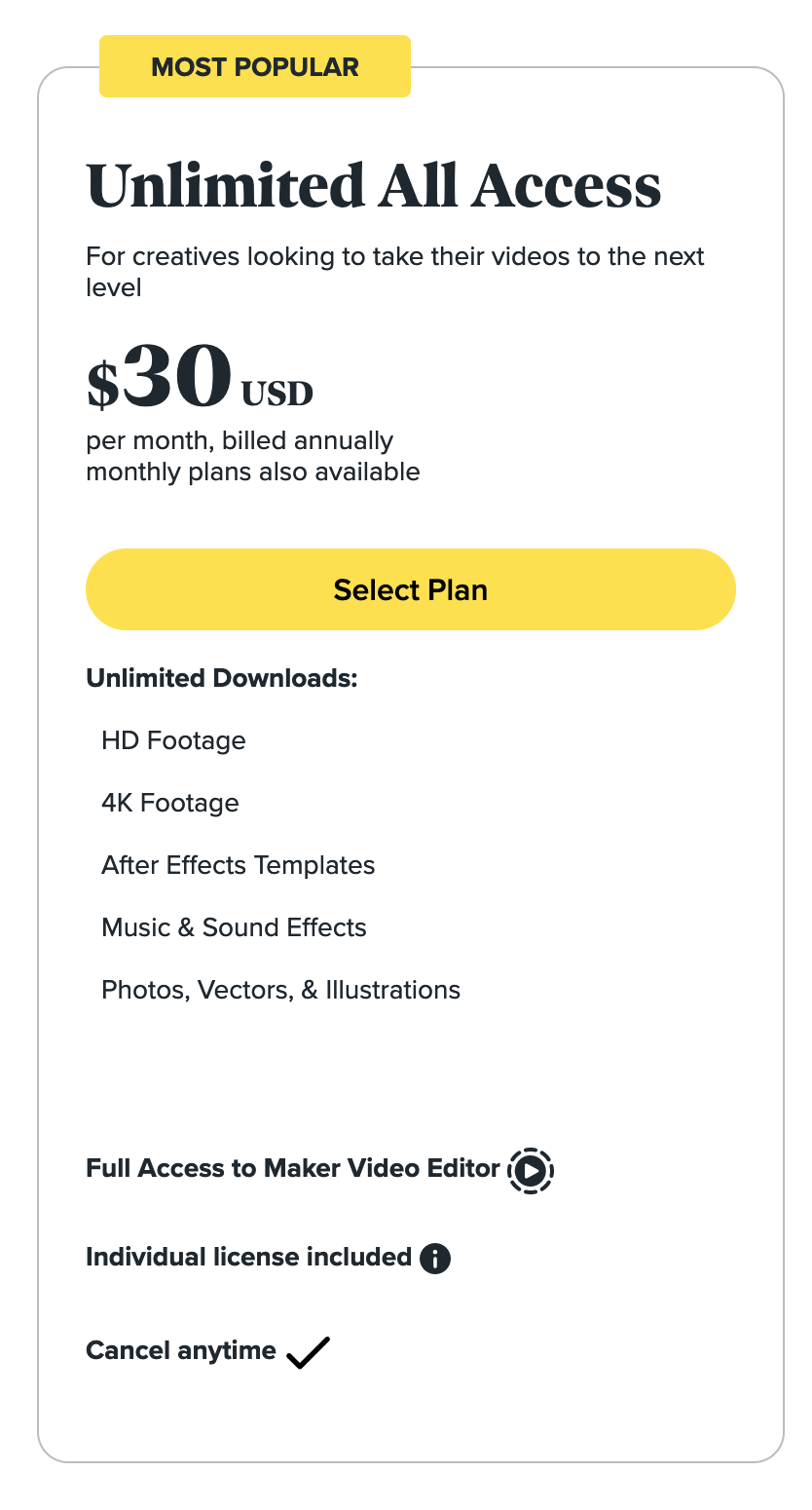The image size is (812, 1510).
Task: Open the individual license info icon
Action: 435,1259
